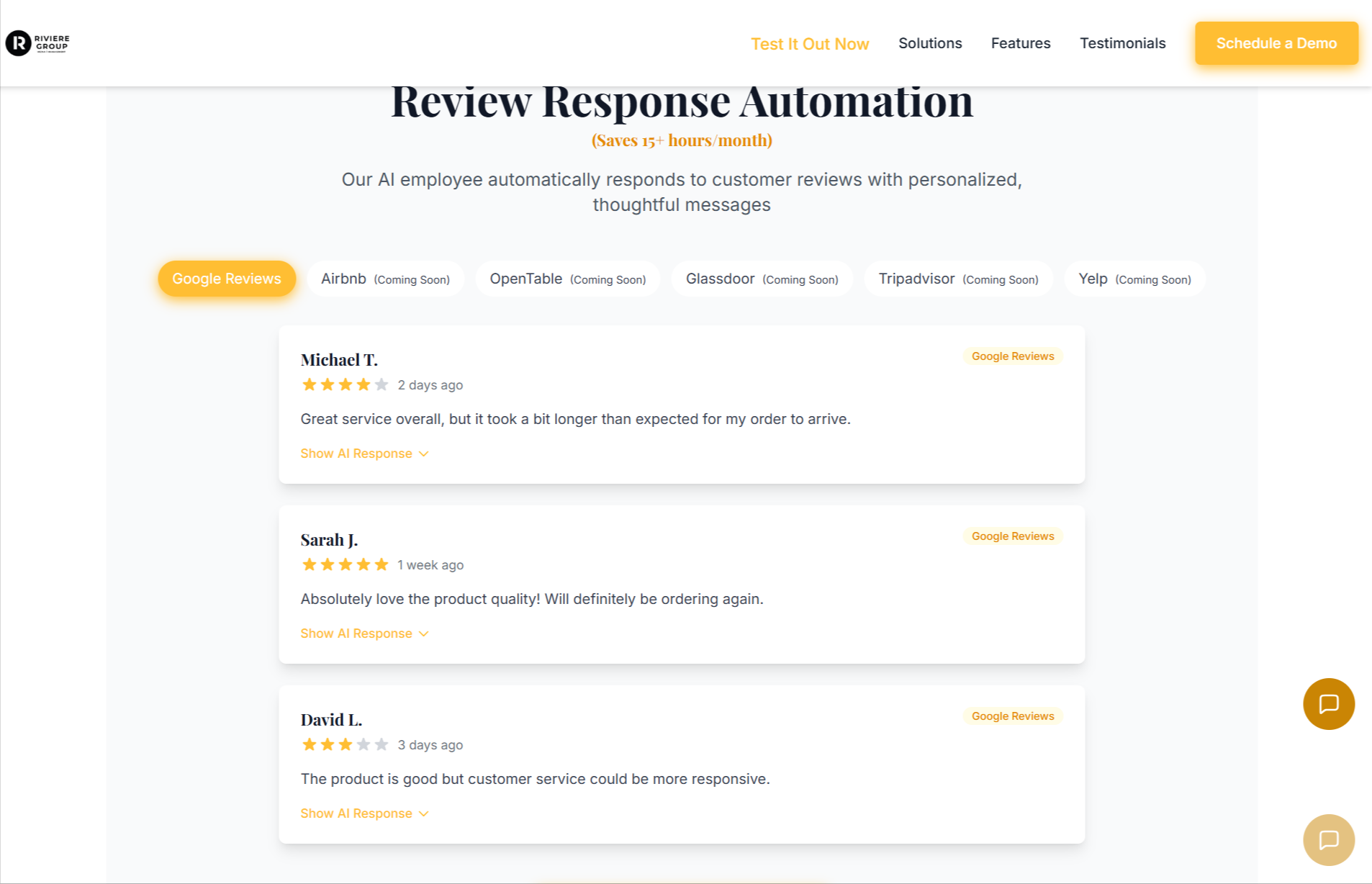This screenshot has height=884, width=1372.
Task: Click the Google Reviews badge on David L. card
Action: [1013, 716]
